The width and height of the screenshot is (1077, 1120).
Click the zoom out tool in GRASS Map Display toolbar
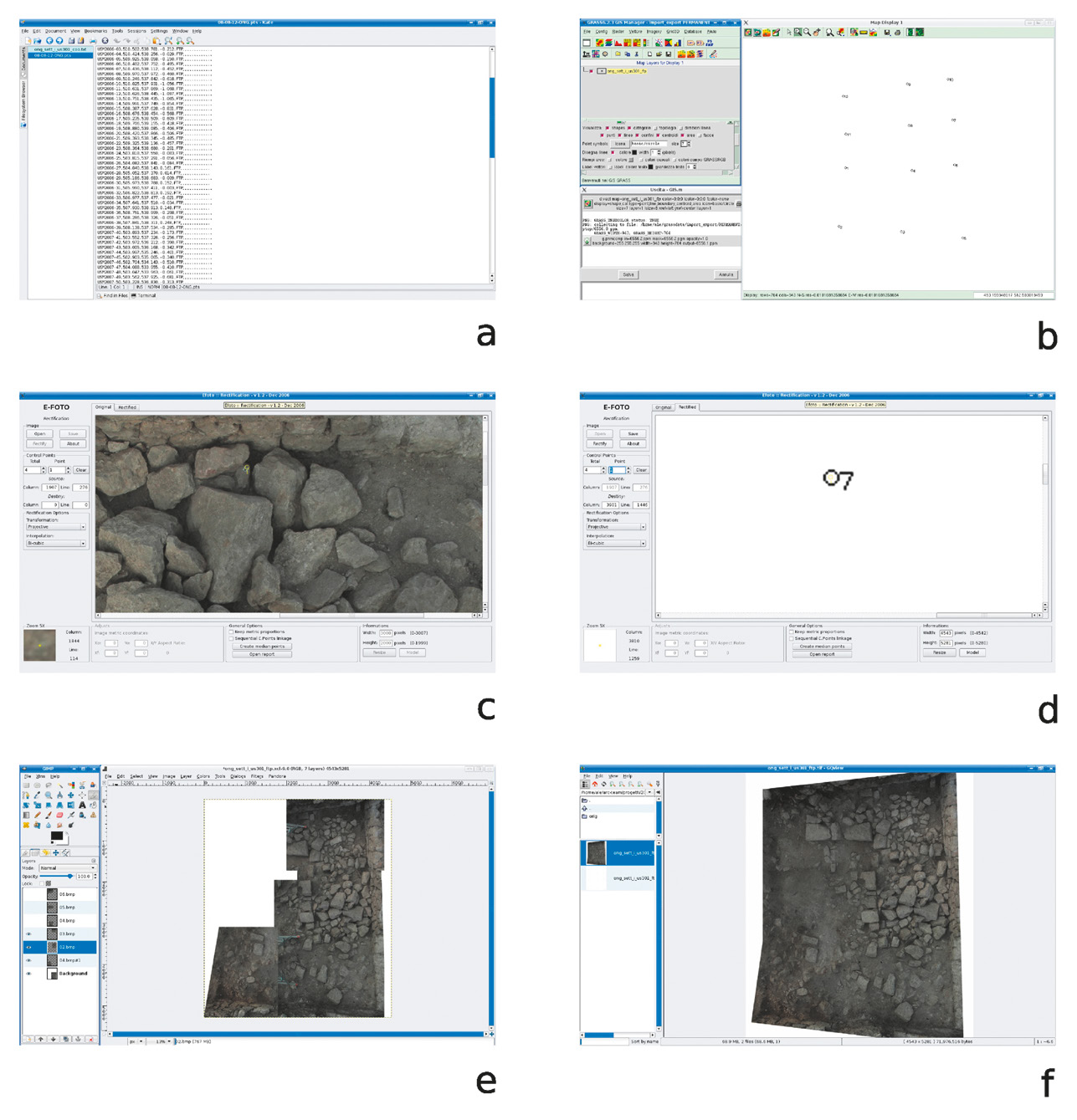coord(807,32)
